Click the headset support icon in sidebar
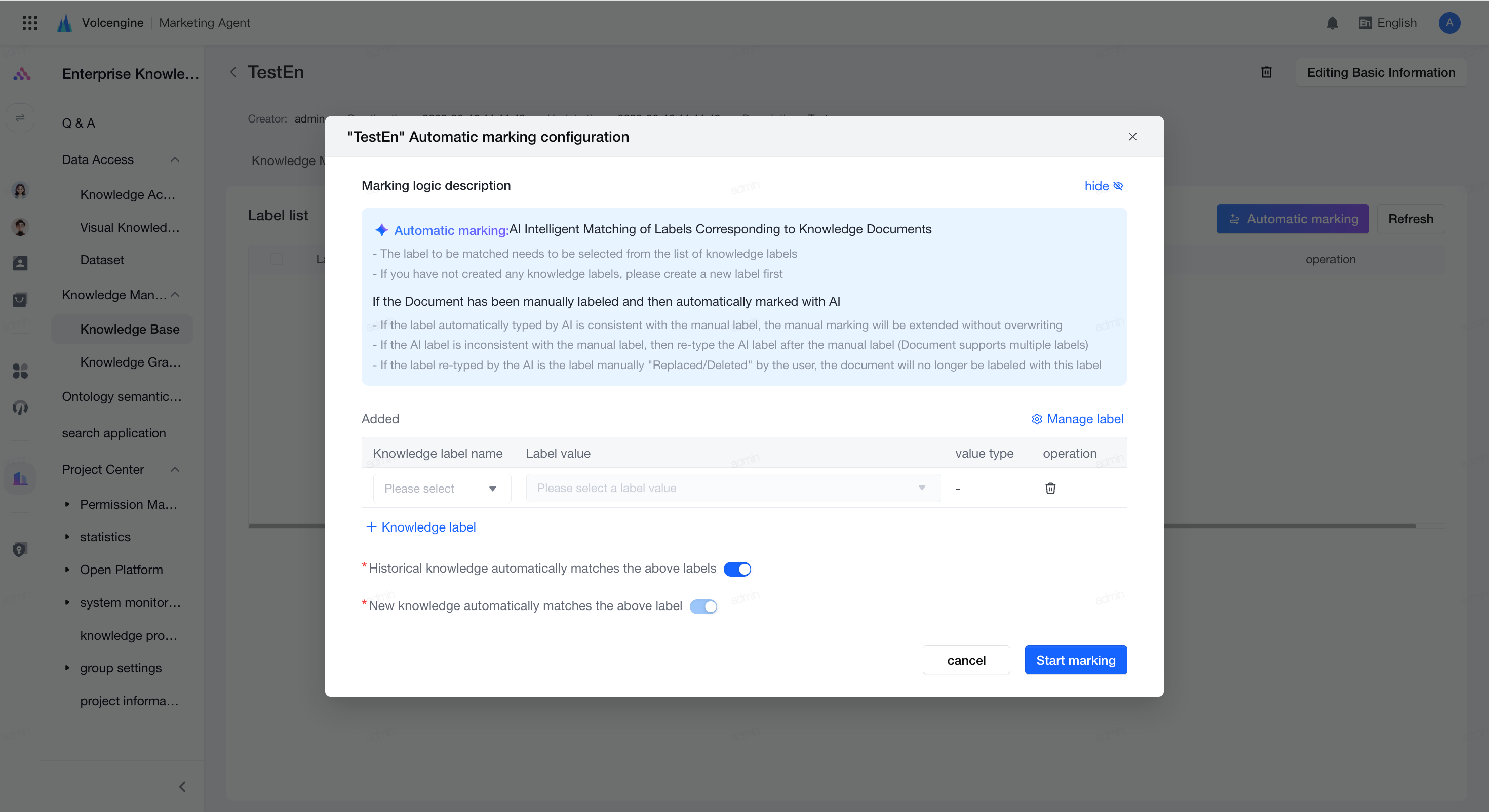1489x812 pixels. pos(20,408)
